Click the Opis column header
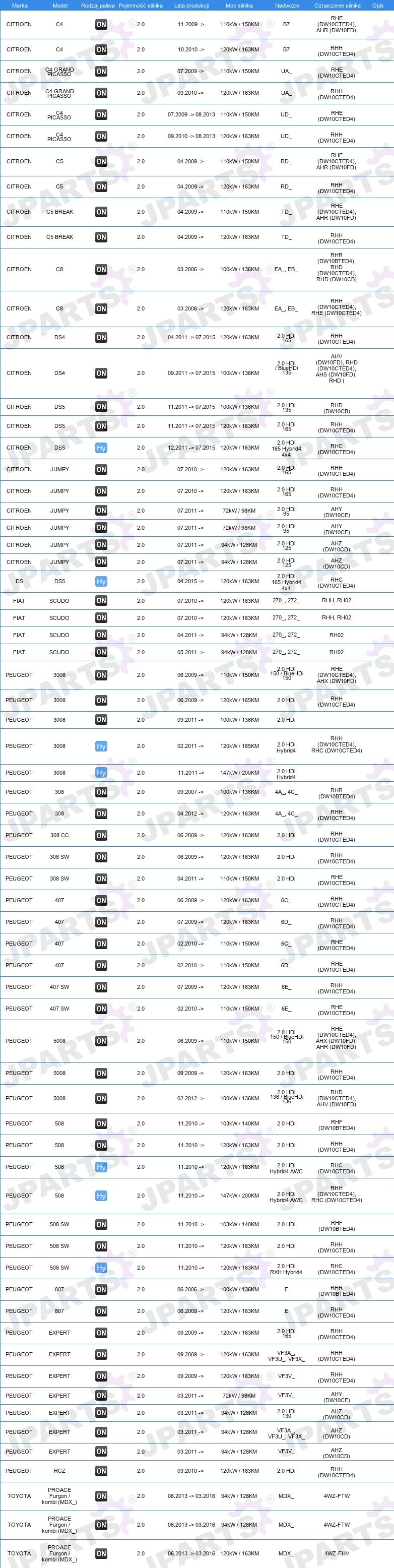This screenshot has width=394, height=1568. pyautogui.click(x=377, y=6)
